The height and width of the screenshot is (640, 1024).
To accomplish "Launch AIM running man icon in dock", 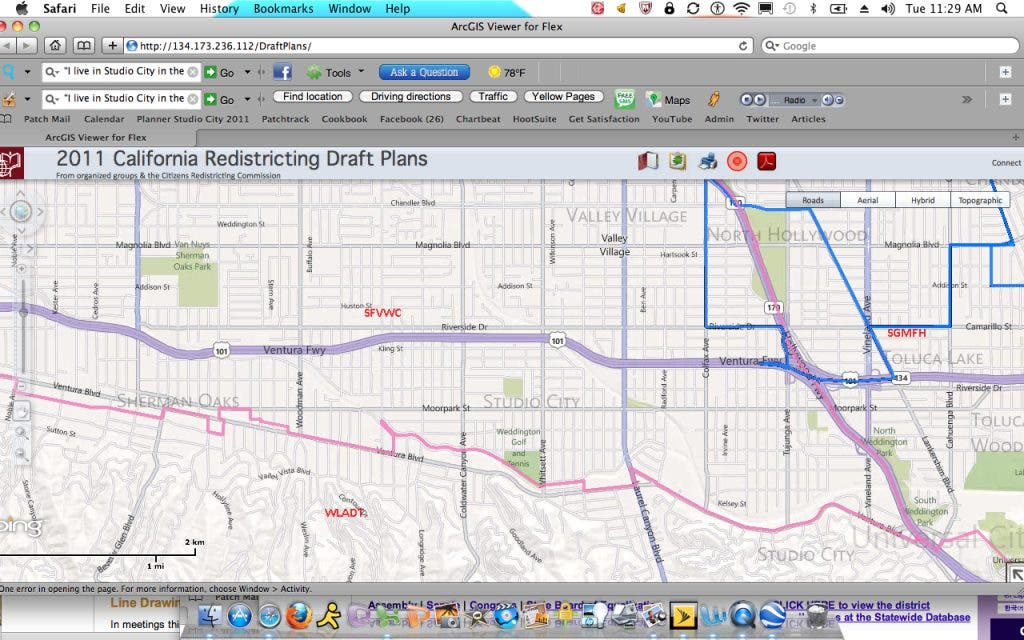I will click(x=328, y=615).
